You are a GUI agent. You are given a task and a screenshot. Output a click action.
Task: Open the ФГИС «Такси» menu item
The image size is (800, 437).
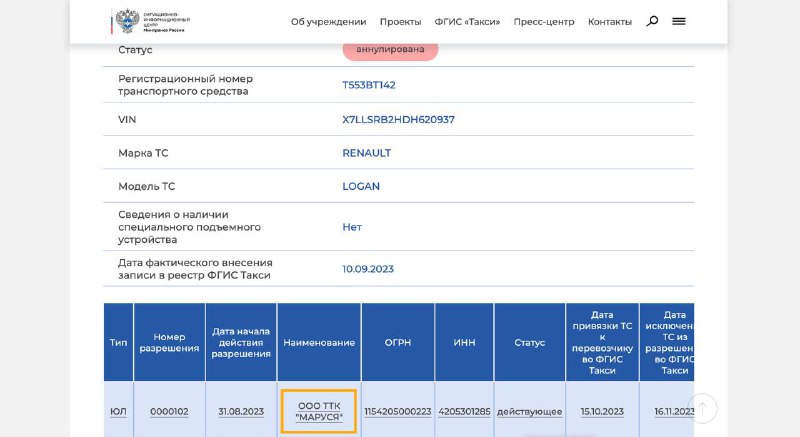click(467, 22)
